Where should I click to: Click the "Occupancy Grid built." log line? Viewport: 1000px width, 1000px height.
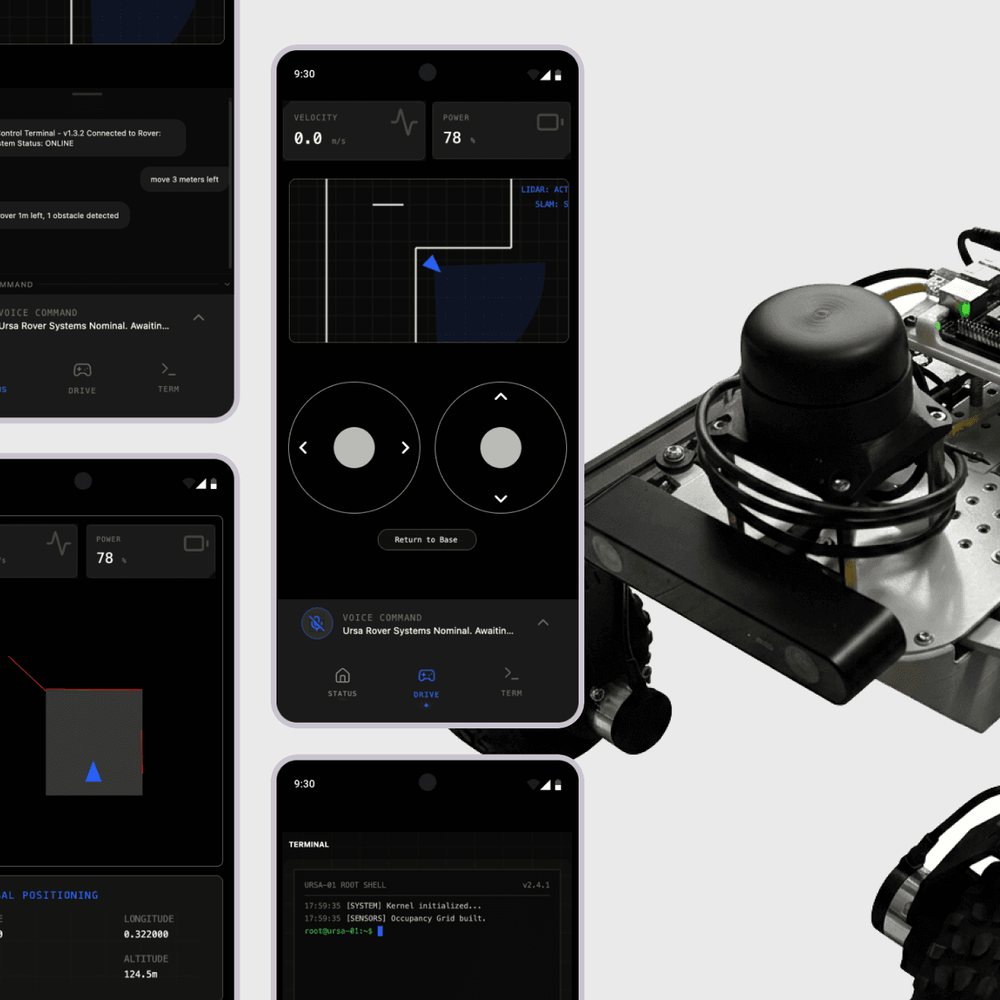[395, 918]
